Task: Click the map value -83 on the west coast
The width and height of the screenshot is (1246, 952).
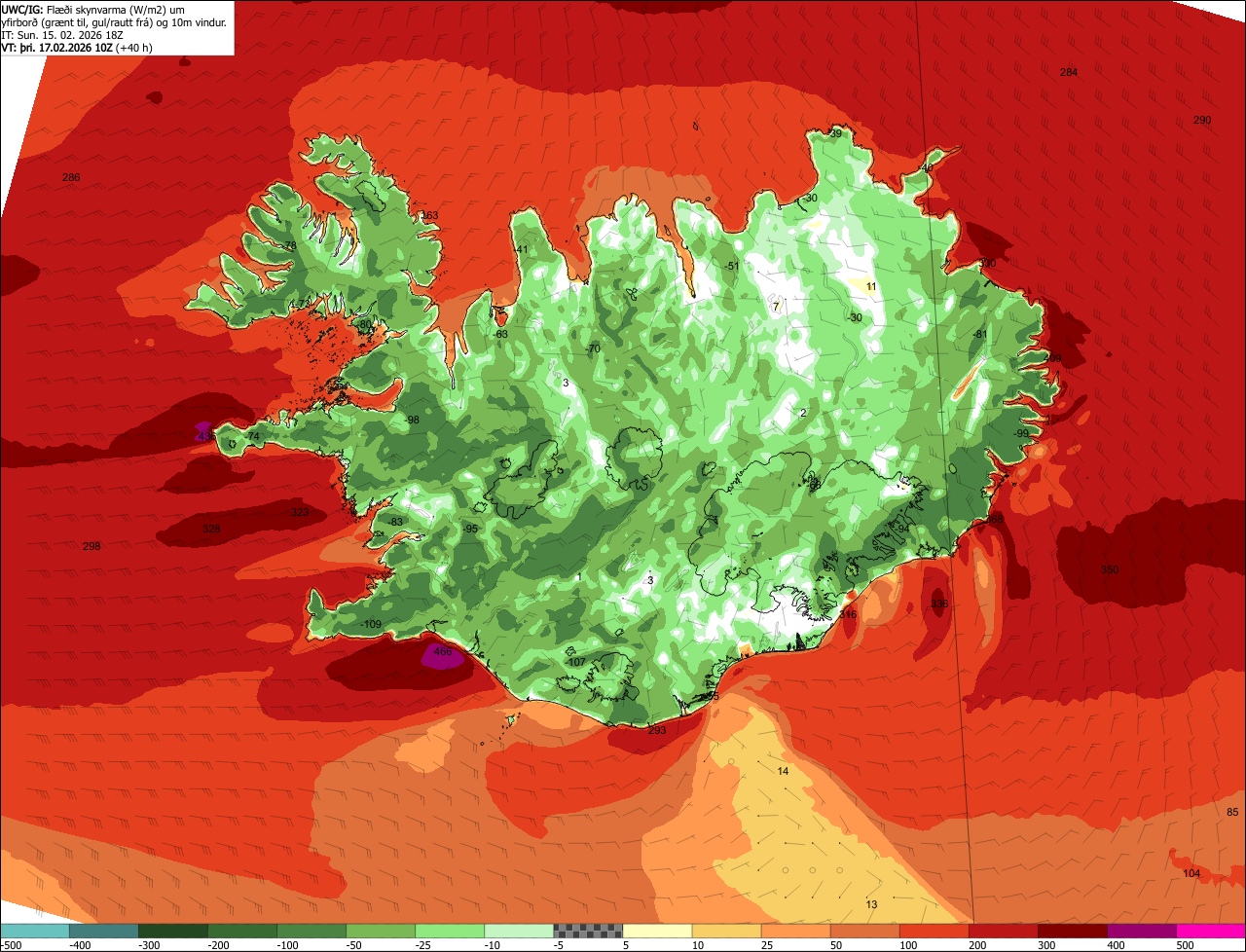Action: pyautogui.click(x=396, y=522)
